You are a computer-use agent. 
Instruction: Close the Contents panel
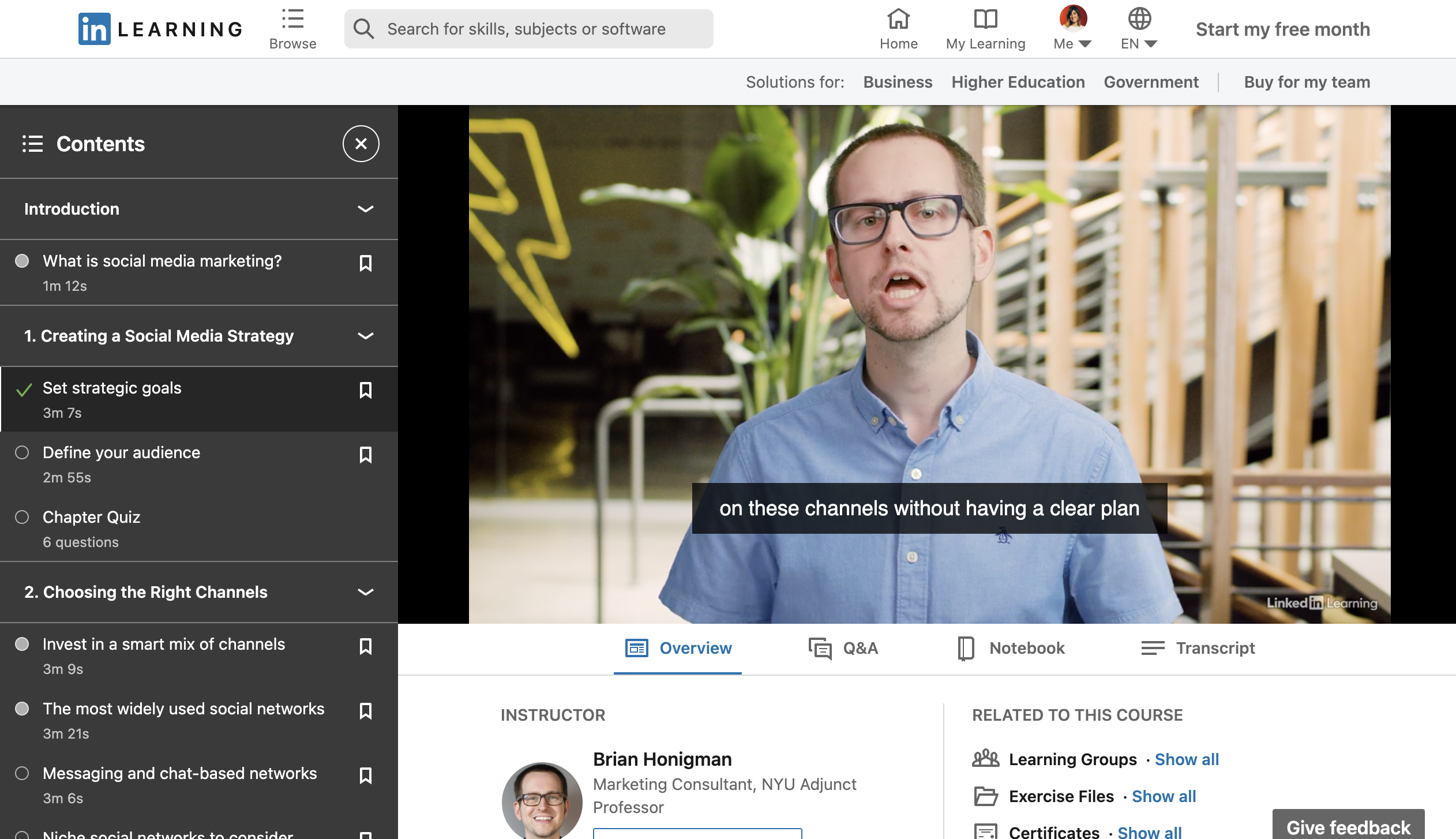click(361, 144)
